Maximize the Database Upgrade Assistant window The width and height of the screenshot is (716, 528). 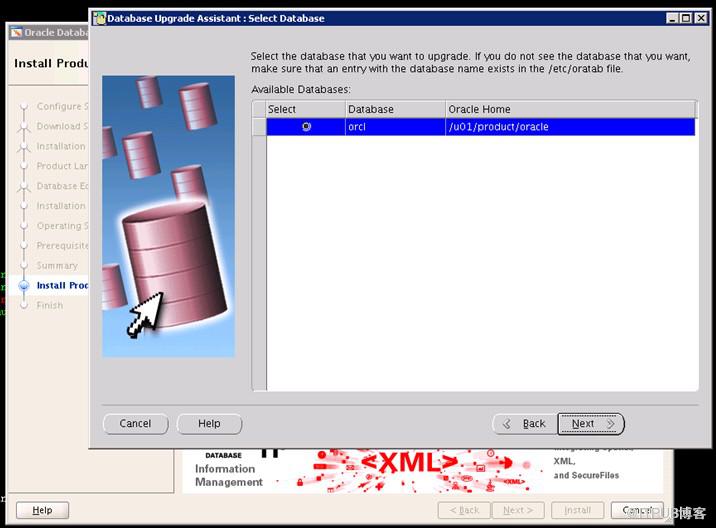click(x=686, y=18)
